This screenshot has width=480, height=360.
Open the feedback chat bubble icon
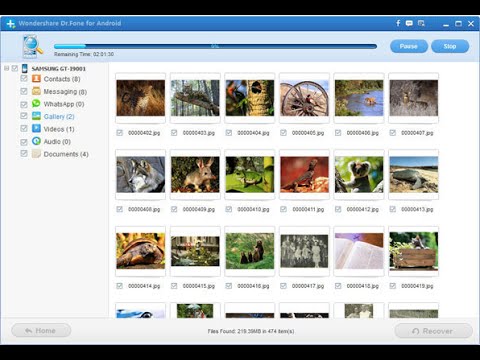coord(409,23)
